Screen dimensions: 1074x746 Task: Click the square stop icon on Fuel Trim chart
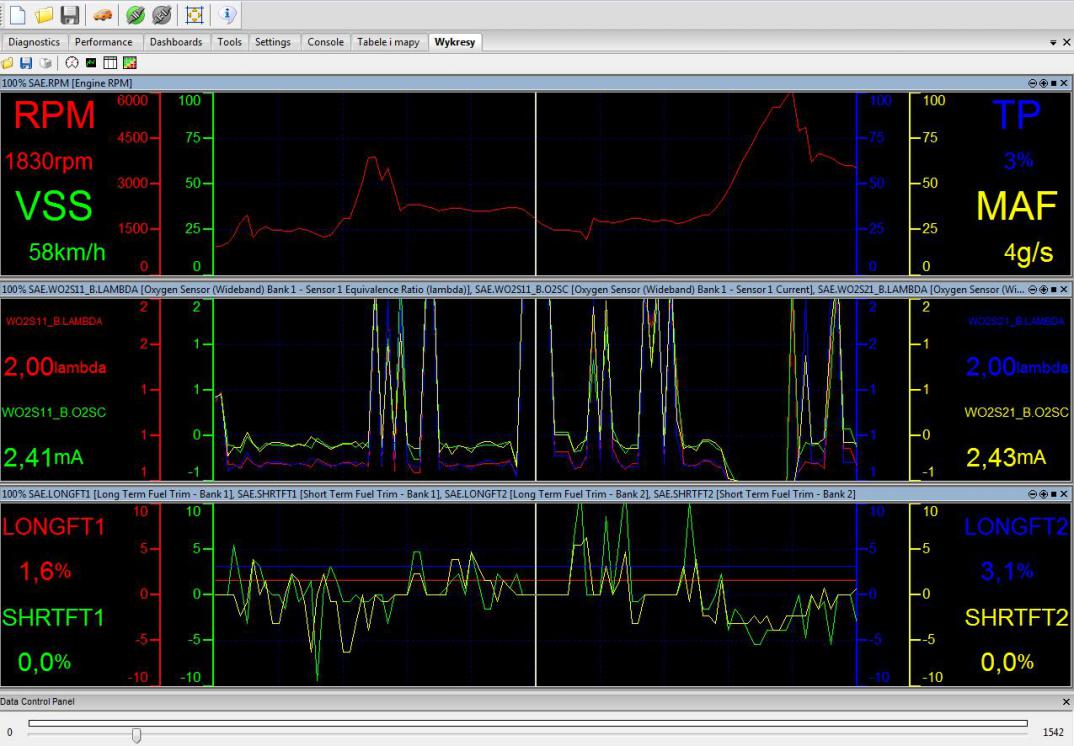tap(1054, 495)
